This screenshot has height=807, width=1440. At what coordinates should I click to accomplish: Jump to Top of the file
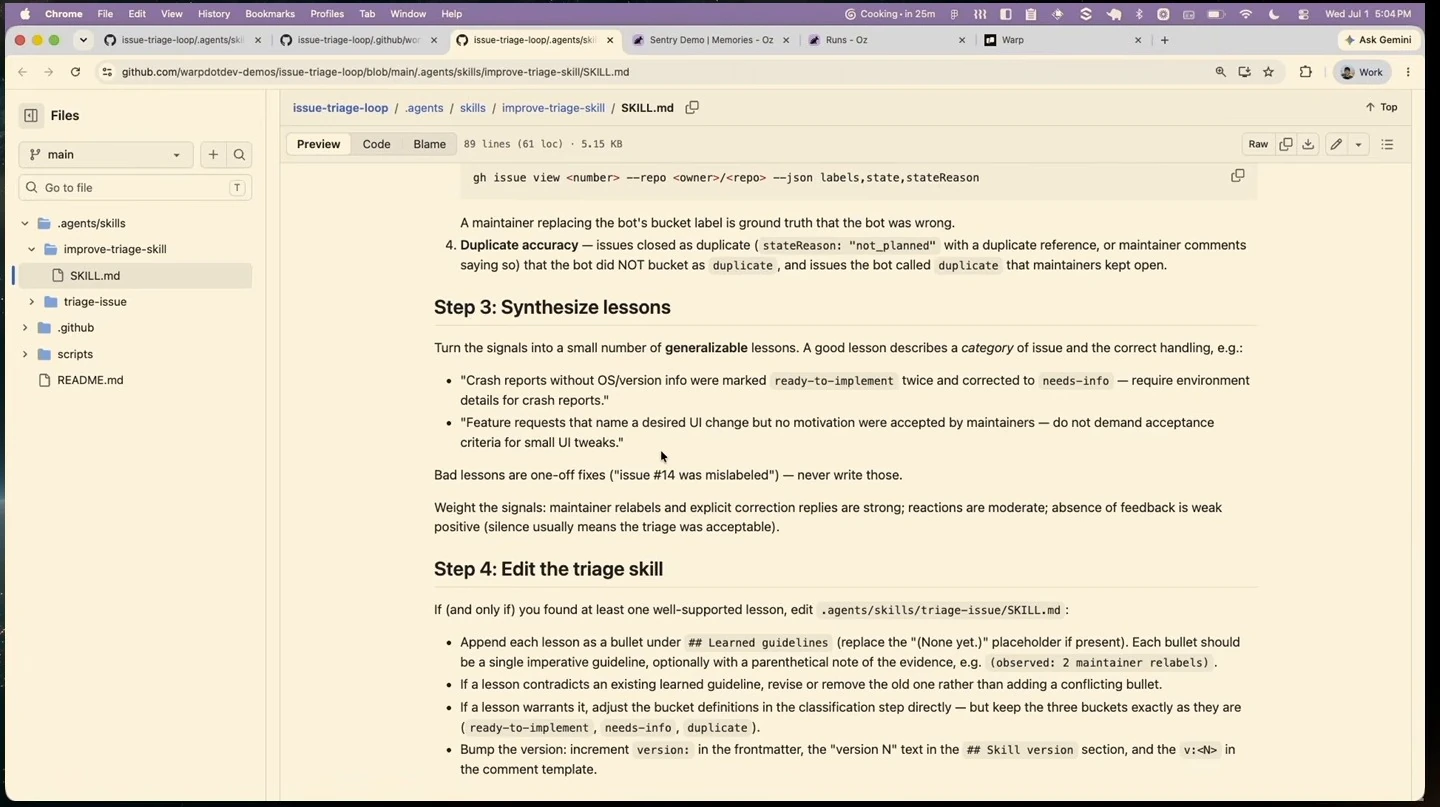point(1381,107)
